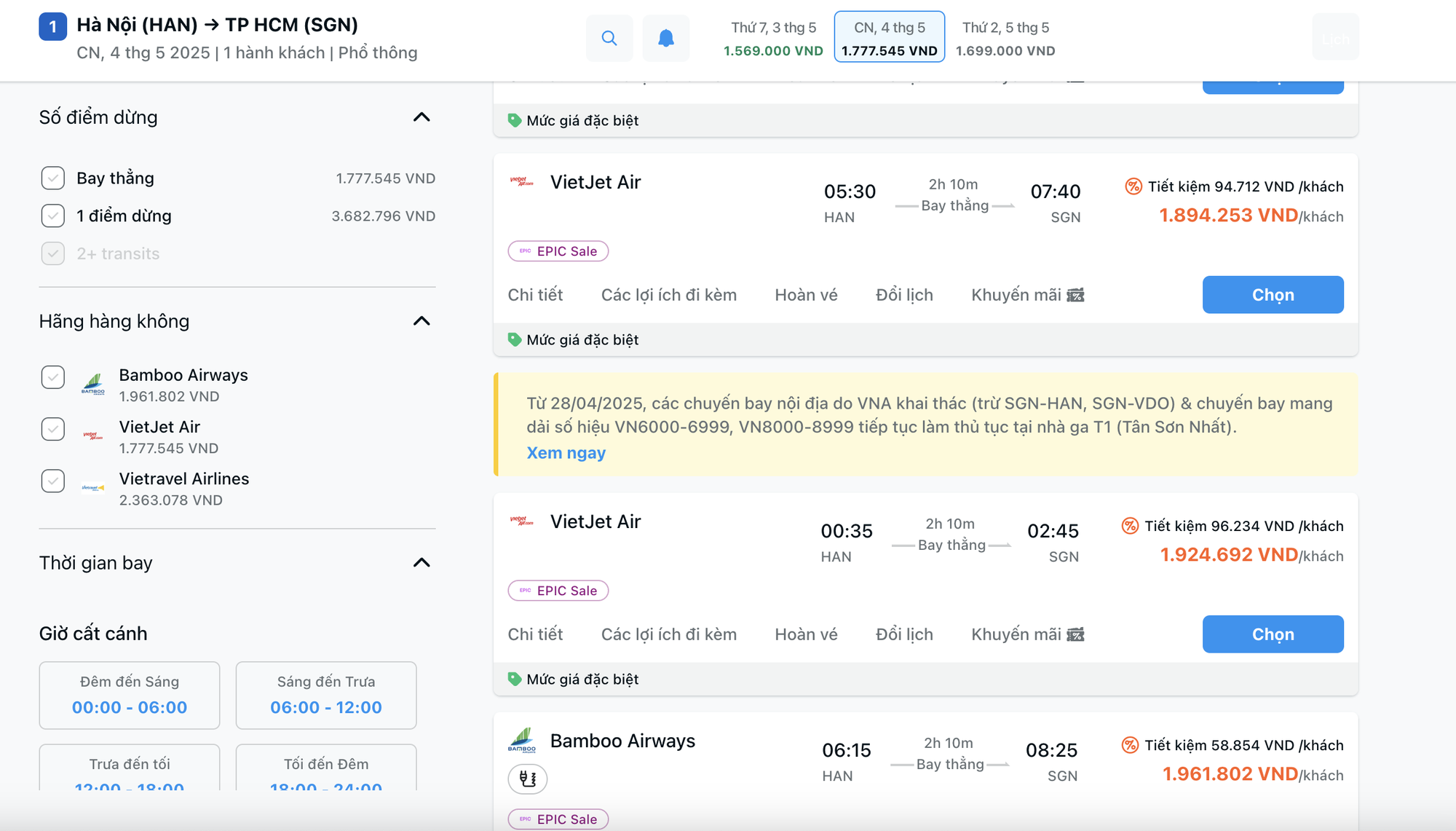1456x831 pixels.
Task: Collapse the Thời gian bay section
Action: click(422, 563)
